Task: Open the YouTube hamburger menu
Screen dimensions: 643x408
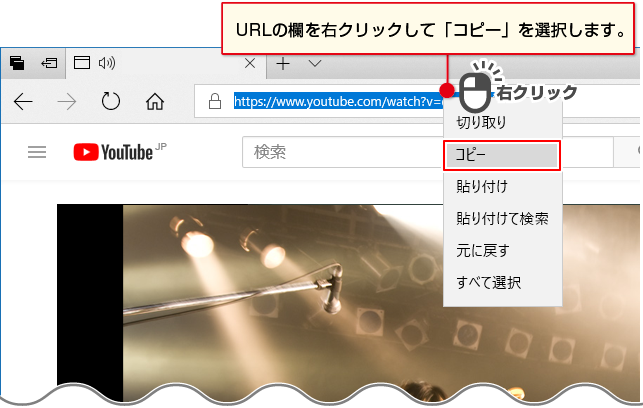Action: (x=37, y=152)
